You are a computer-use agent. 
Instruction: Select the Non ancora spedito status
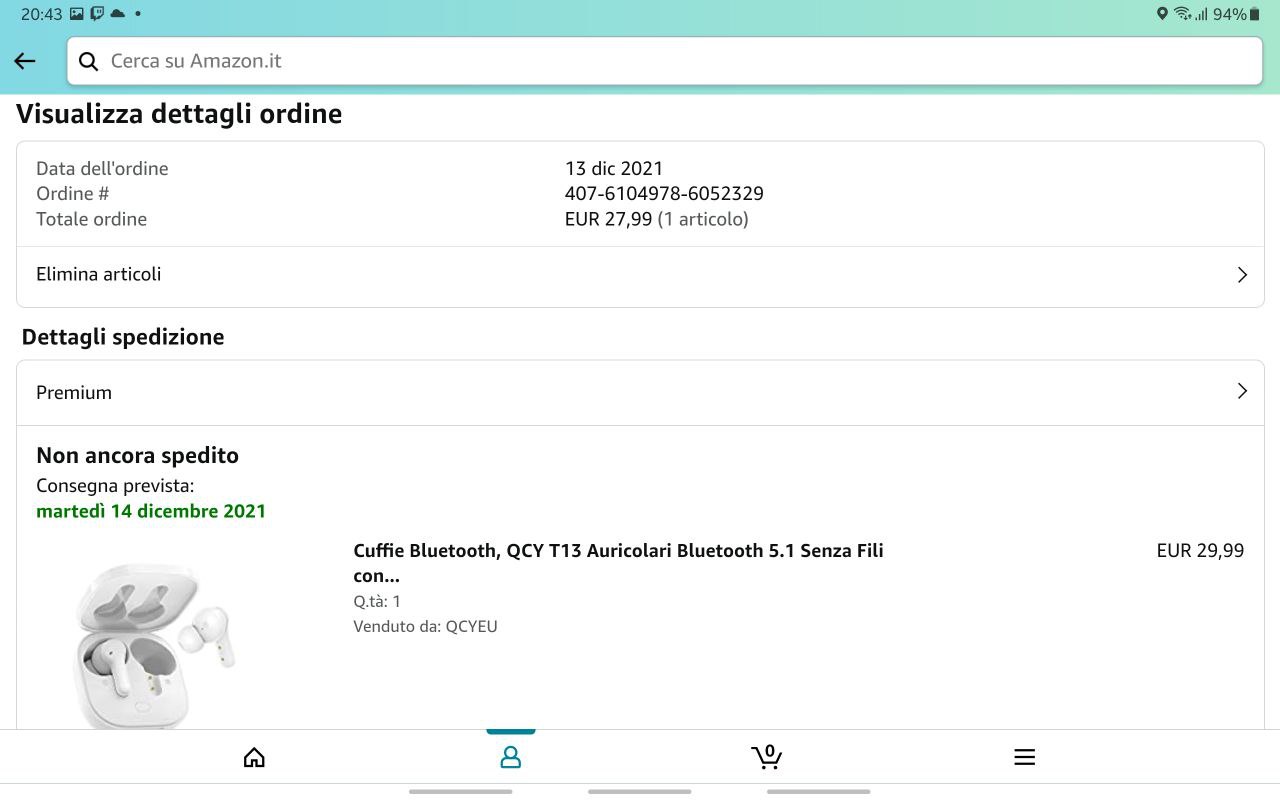pyautogui.click(x=137, y=455)
